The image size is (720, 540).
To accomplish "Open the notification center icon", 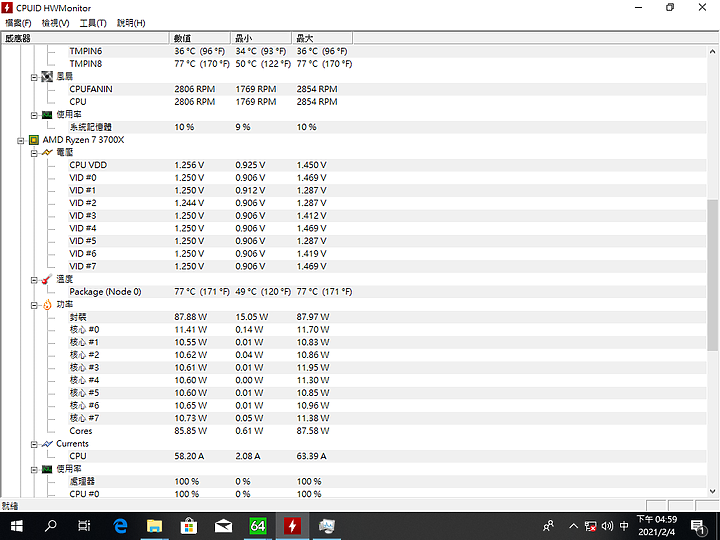I will click(x=698, y=527).
